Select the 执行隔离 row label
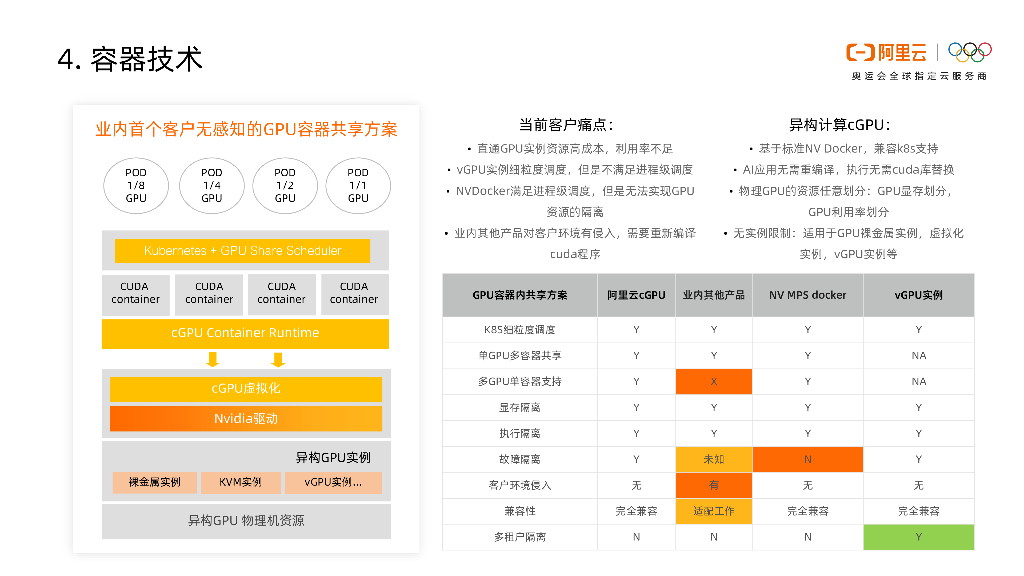The image size is (1024, 576). coord(520,434)
